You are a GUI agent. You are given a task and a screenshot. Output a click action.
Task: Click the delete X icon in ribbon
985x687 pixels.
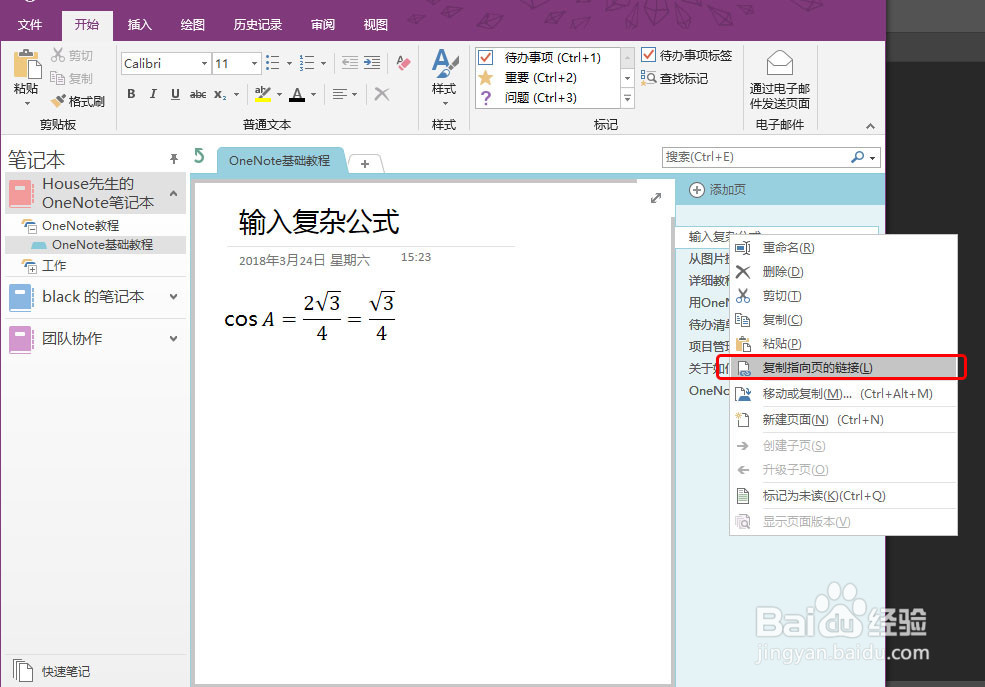[x=381, y=94]
